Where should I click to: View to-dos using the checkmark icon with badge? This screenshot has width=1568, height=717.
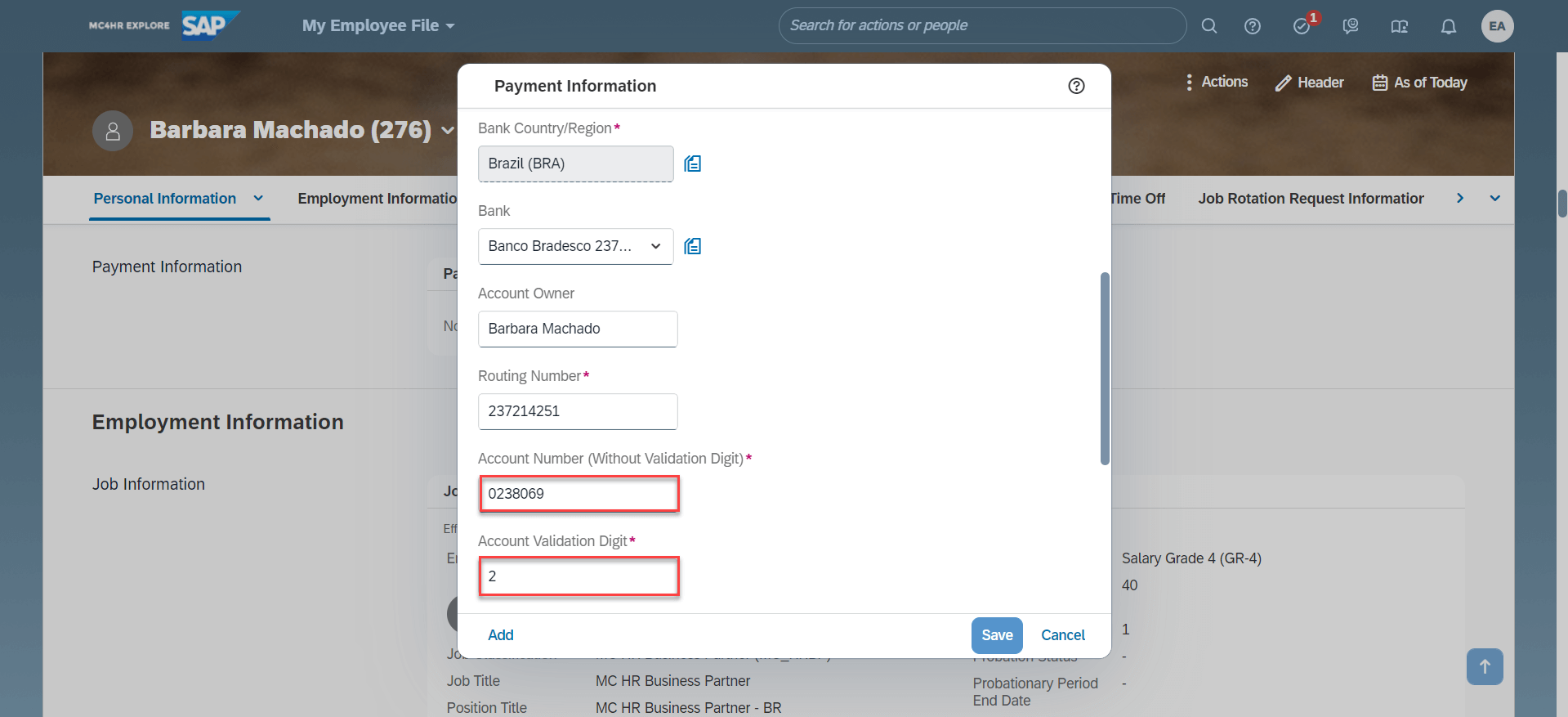[1301, 25]
